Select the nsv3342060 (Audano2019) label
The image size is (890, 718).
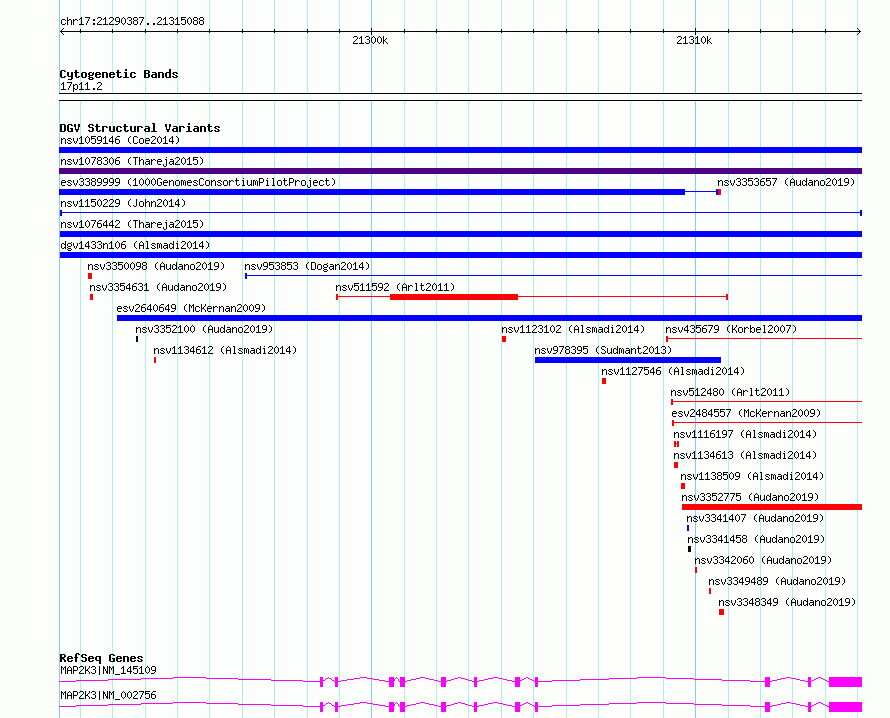coord(763,560)
